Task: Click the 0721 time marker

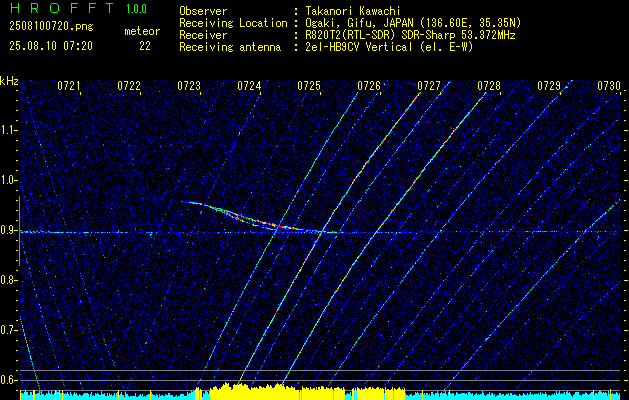Action: [69, 86]
